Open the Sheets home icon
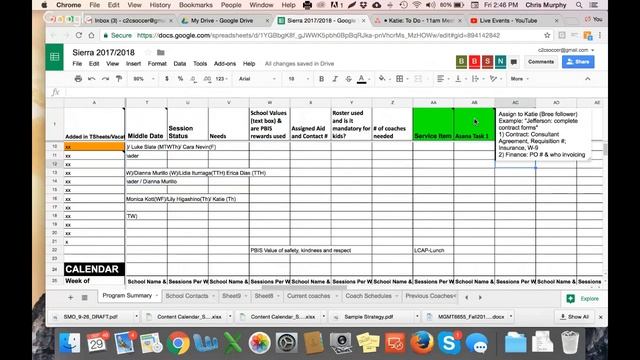 pos(55,57)
